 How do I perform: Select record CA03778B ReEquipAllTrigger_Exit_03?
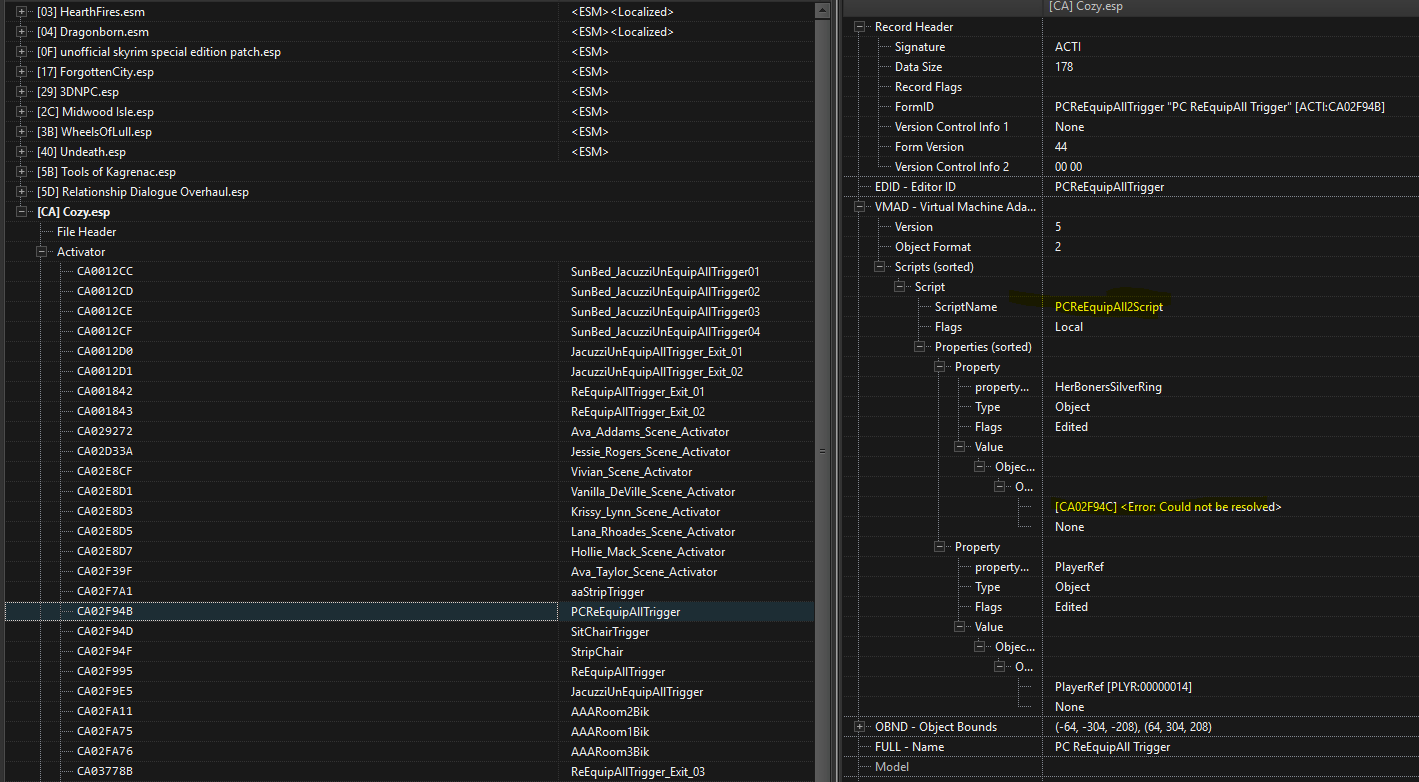click(105, 772)
